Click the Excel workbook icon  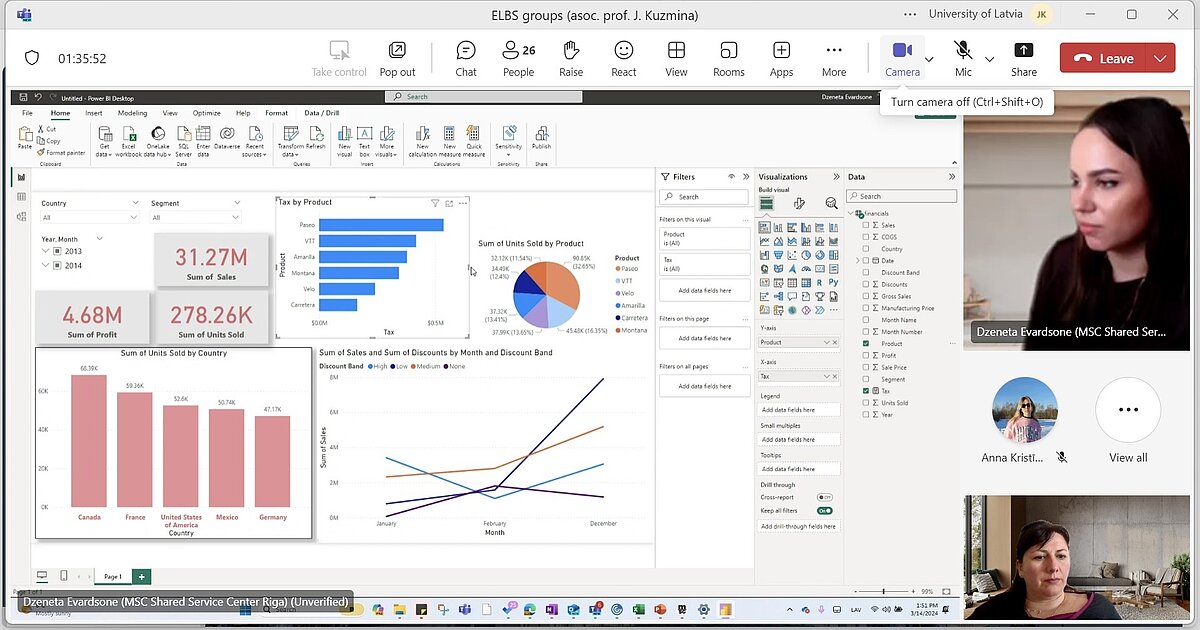(x=129, y=140)
